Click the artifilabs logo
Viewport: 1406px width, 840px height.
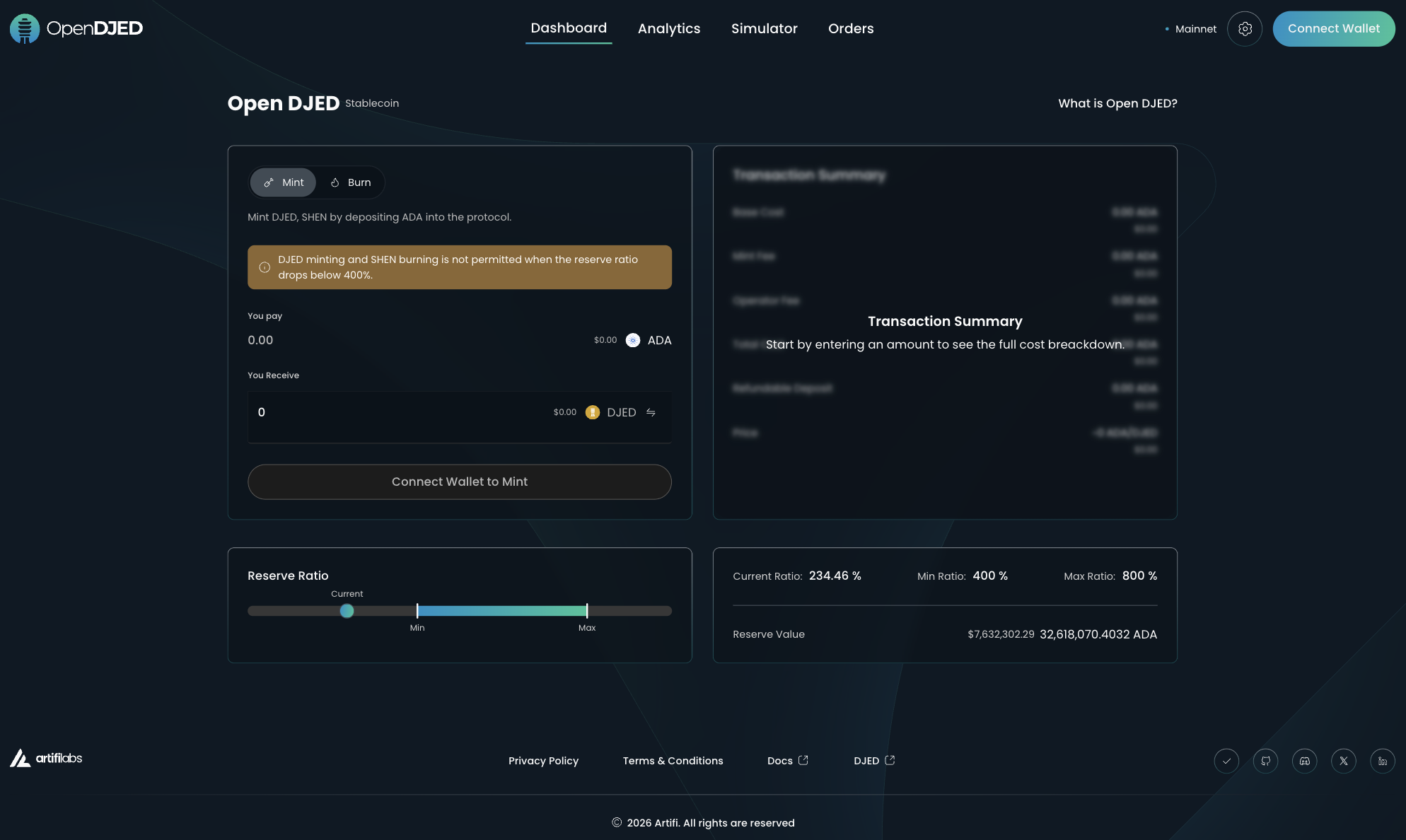tap(46, 758)
